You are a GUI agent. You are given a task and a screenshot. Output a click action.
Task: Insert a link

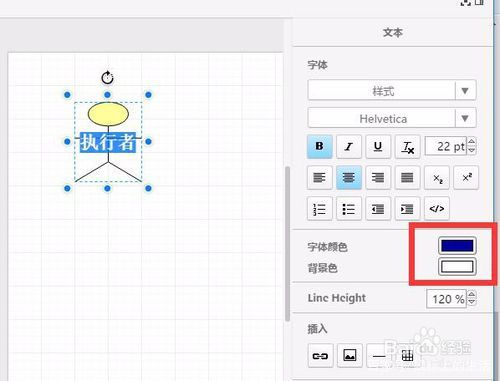320,356
